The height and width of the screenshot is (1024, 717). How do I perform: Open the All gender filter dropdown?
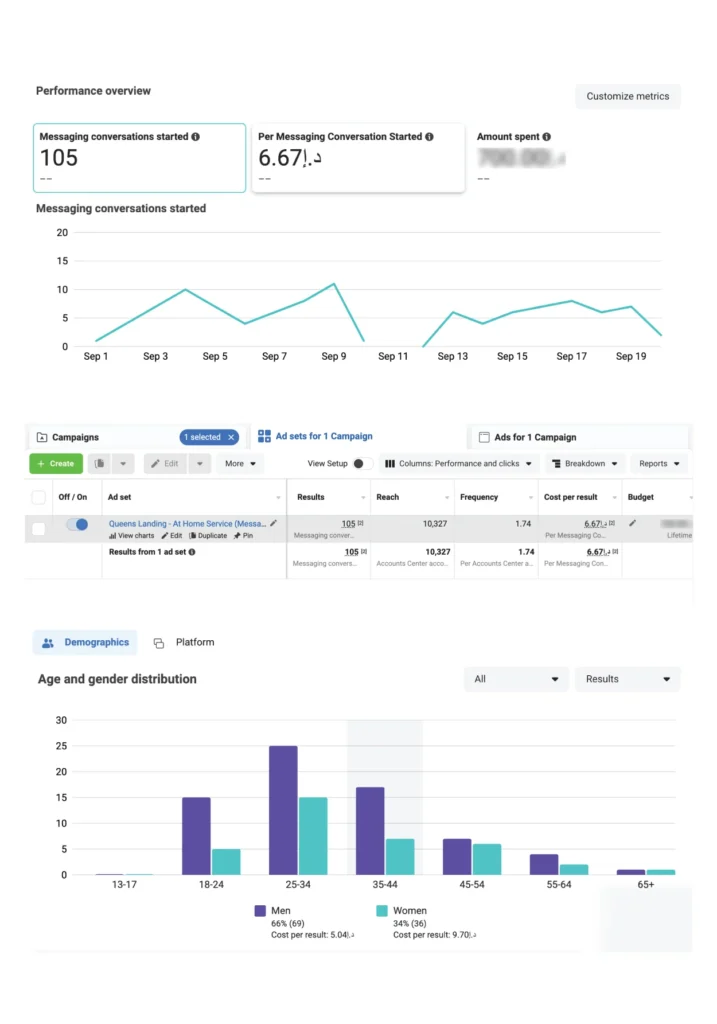click(x=516, y=679)
